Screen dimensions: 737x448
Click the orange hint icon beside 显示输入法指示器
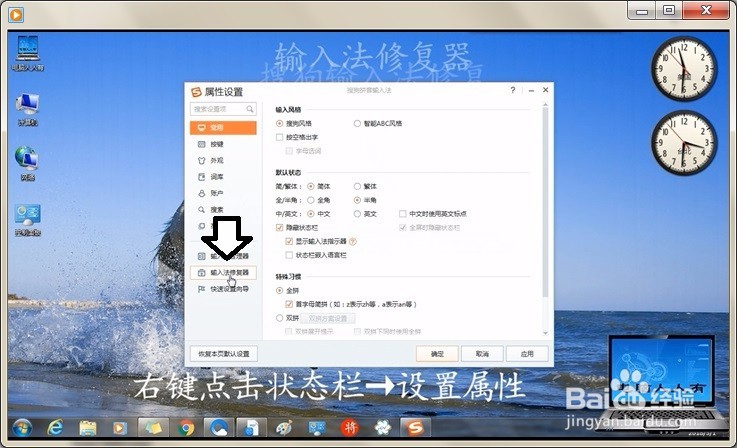(353, 241)
